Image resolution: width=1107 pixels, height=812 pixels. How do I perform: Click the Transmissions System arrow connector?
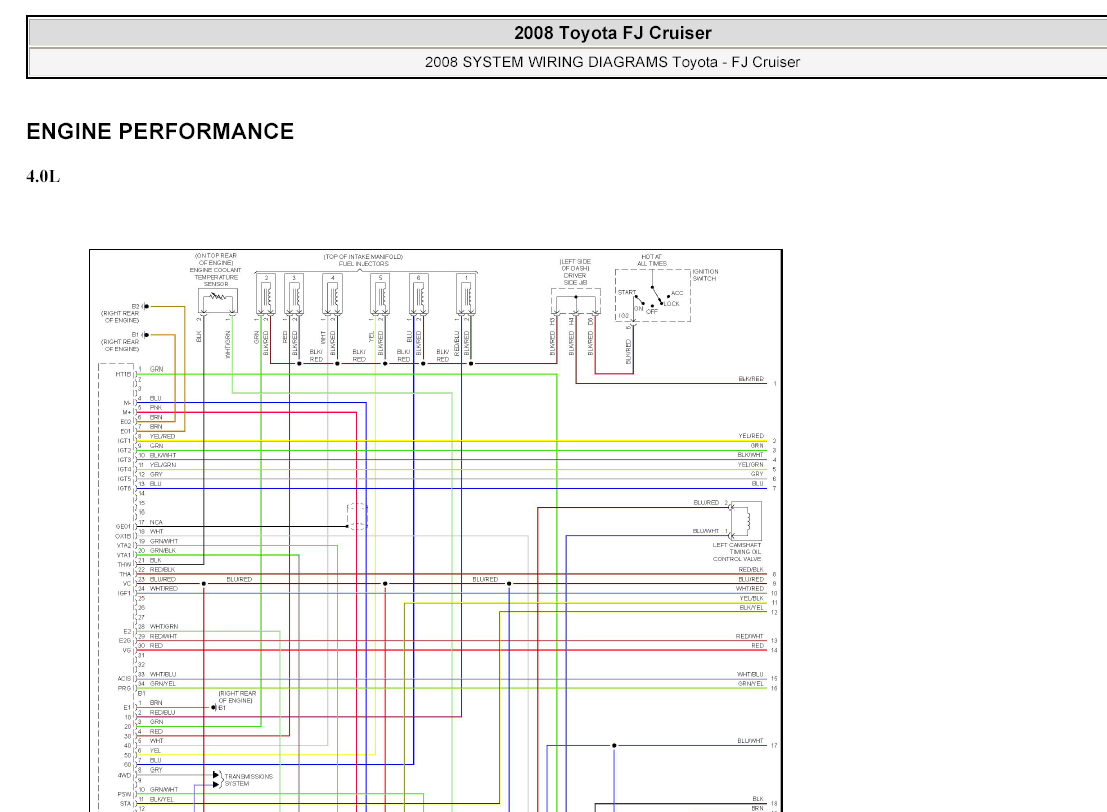click(x=217, y=780)
